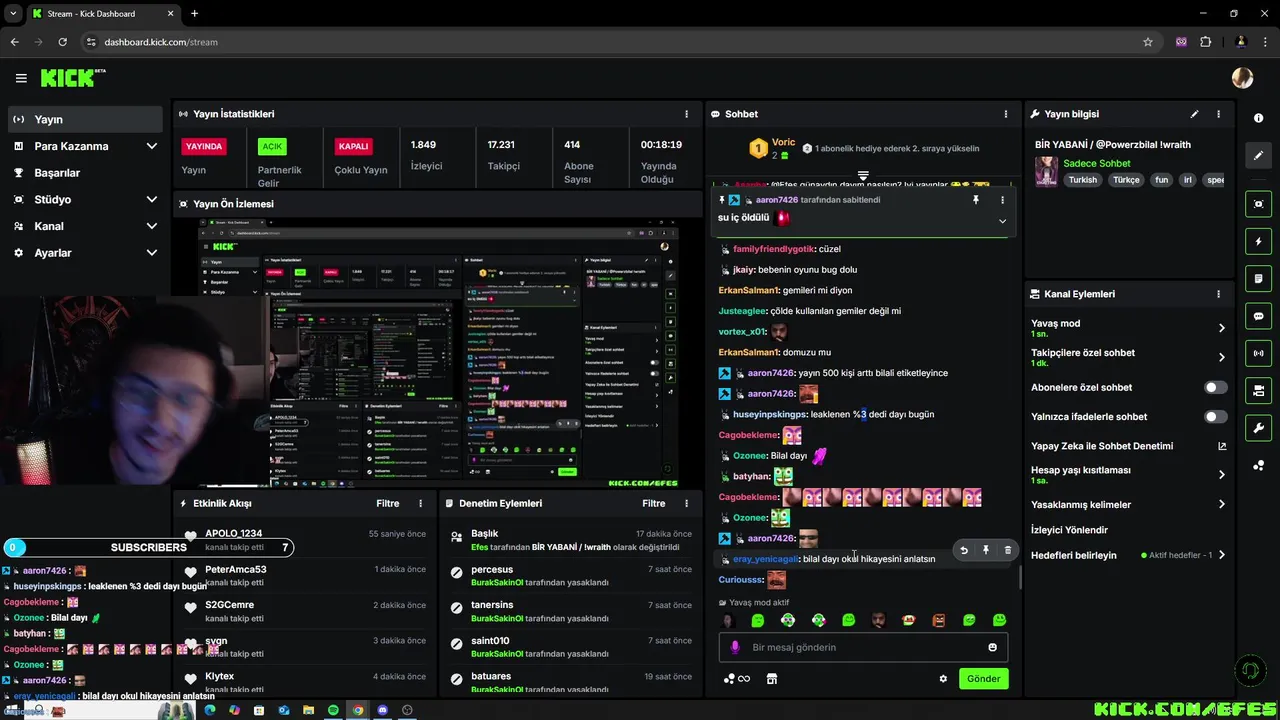The image size is (1280, 720).
Task: Click the camera switch icon in the right toolbar
Action: click(x=1258, y=390)
